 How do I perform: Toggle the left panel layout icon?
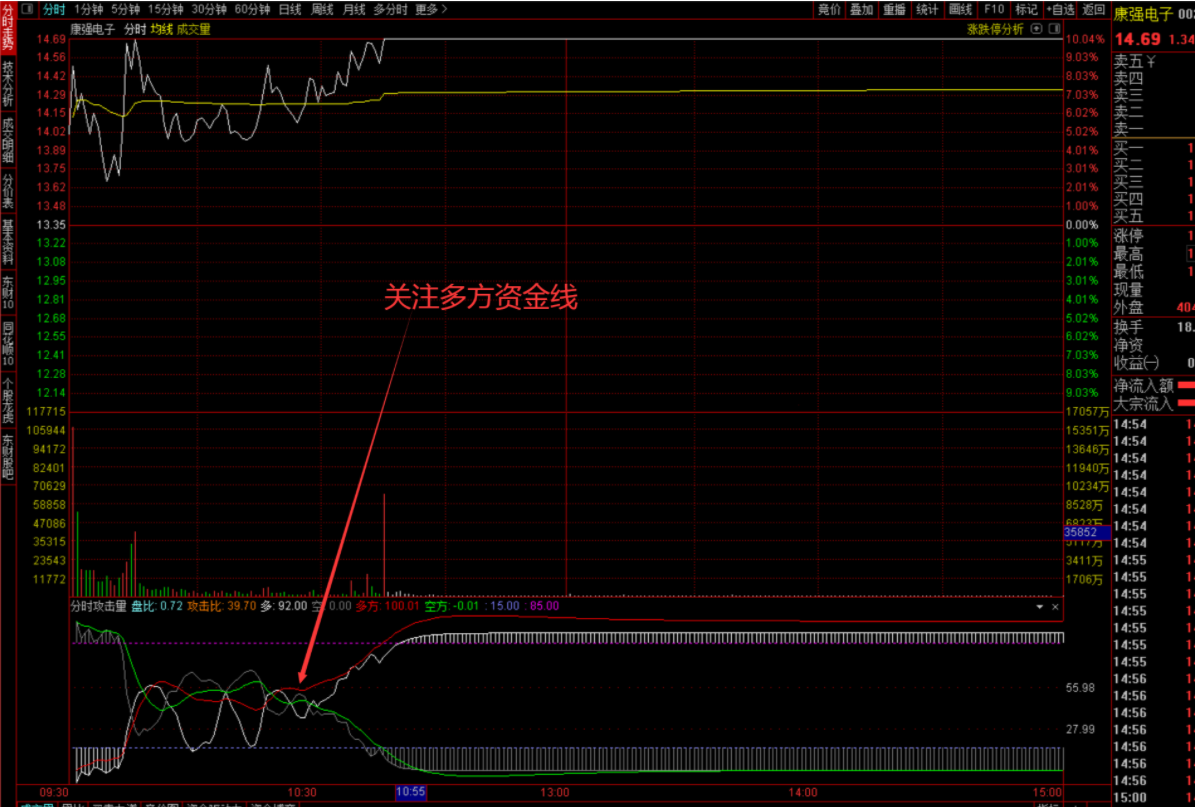tap(27, 9)
